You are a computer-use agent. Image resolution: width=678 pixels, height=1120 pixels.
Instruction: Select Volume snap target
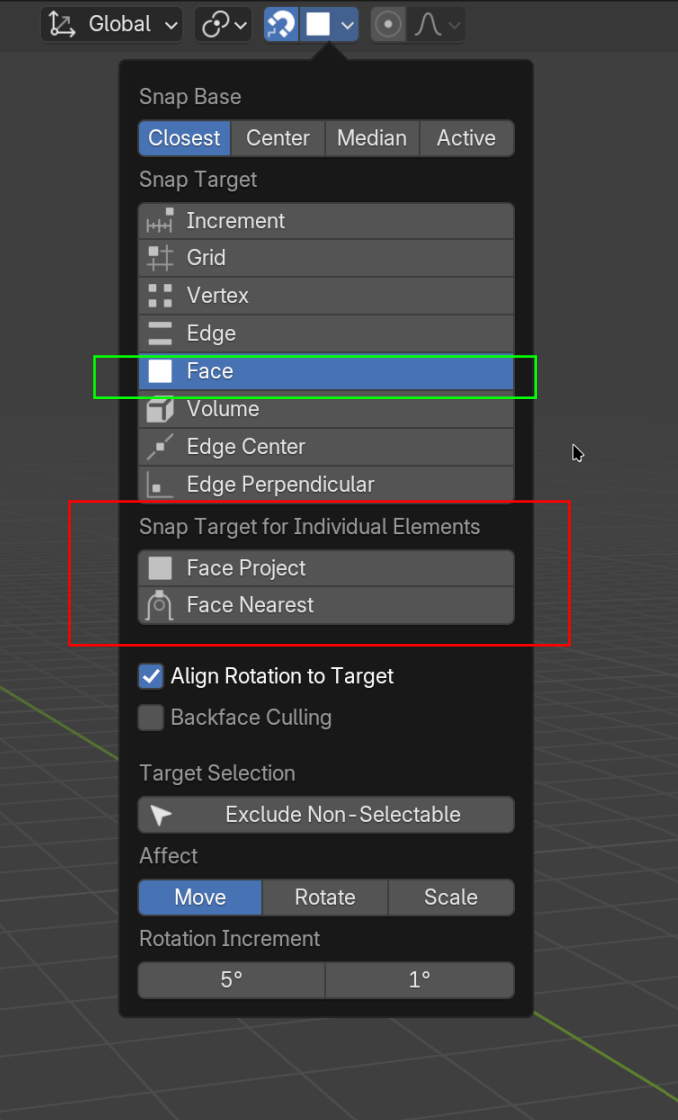pyautogui.click(x=326, y=409)
